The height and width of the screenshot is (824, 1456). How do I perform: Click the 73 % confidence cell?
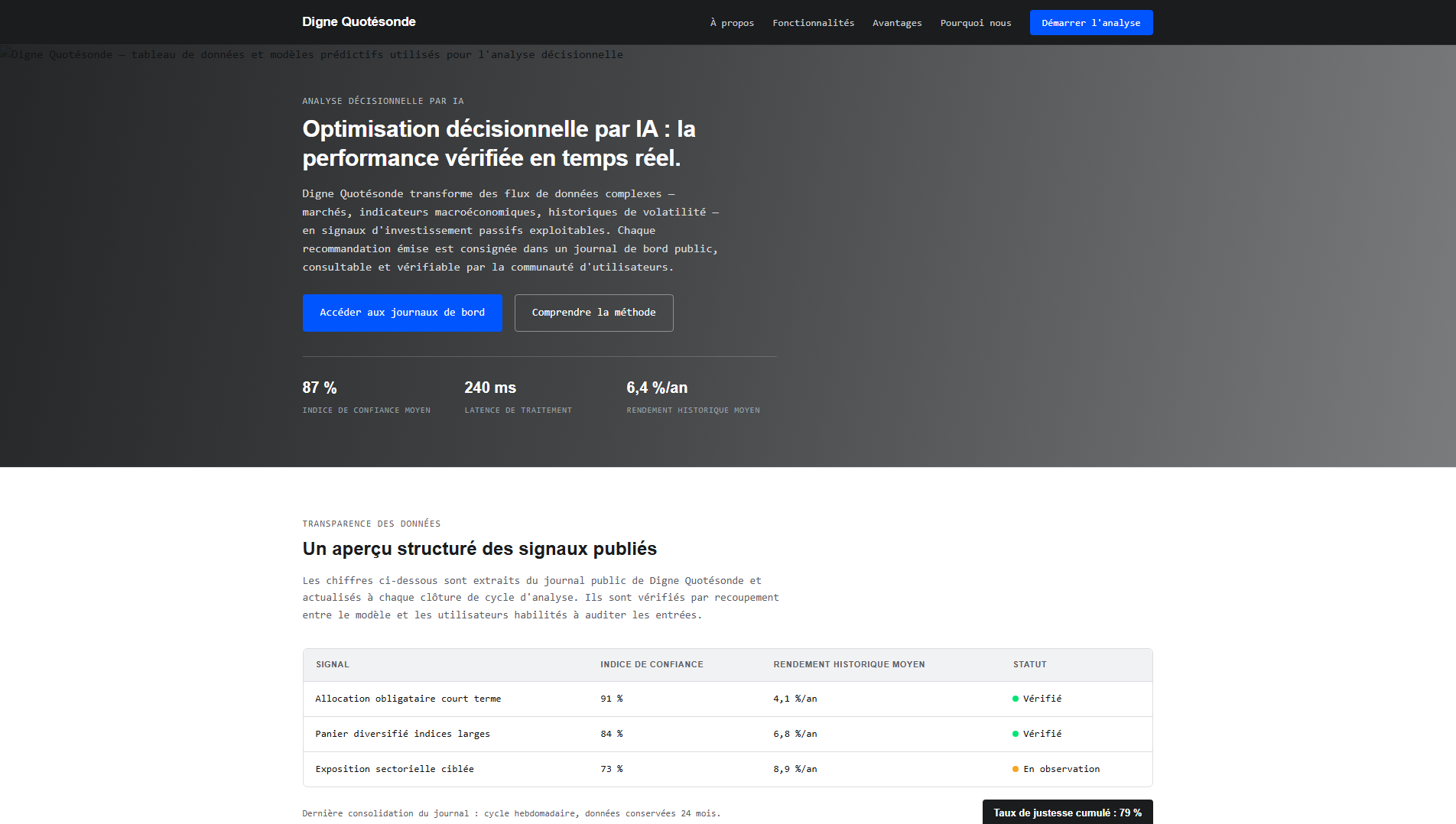612,769
